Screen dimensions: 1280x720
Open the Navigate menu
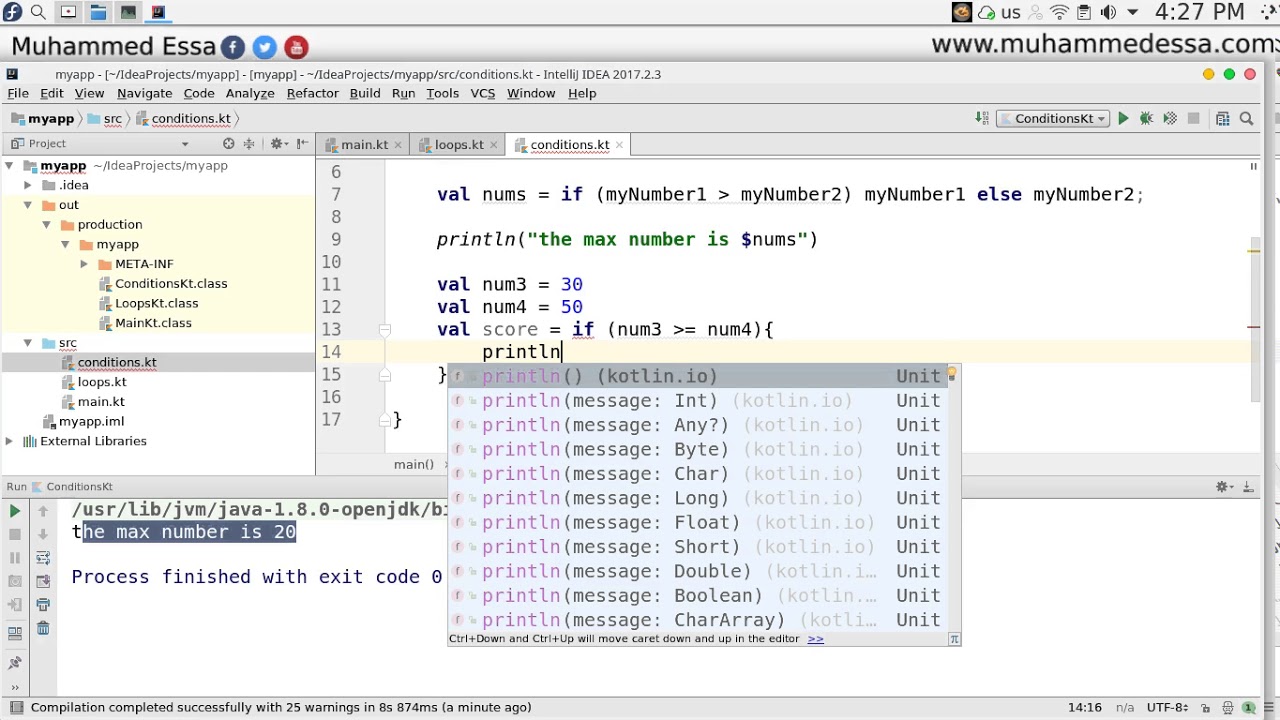[144, 93]
